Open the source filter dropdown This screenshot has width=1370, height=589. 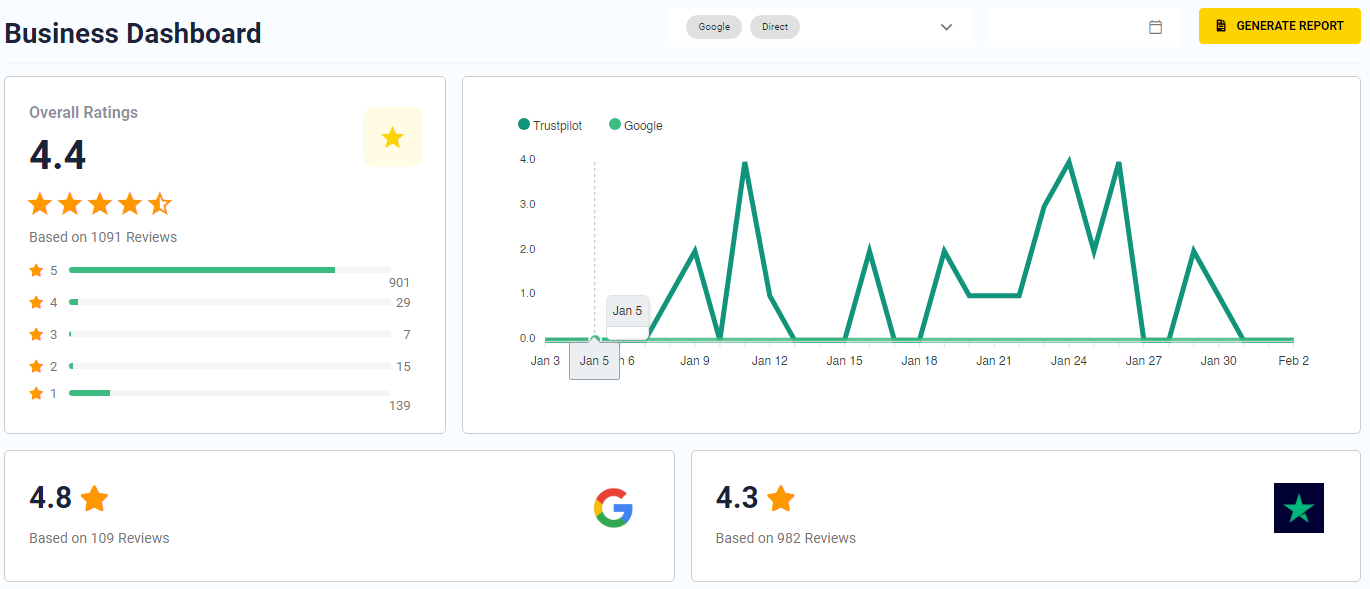point(946,27)
